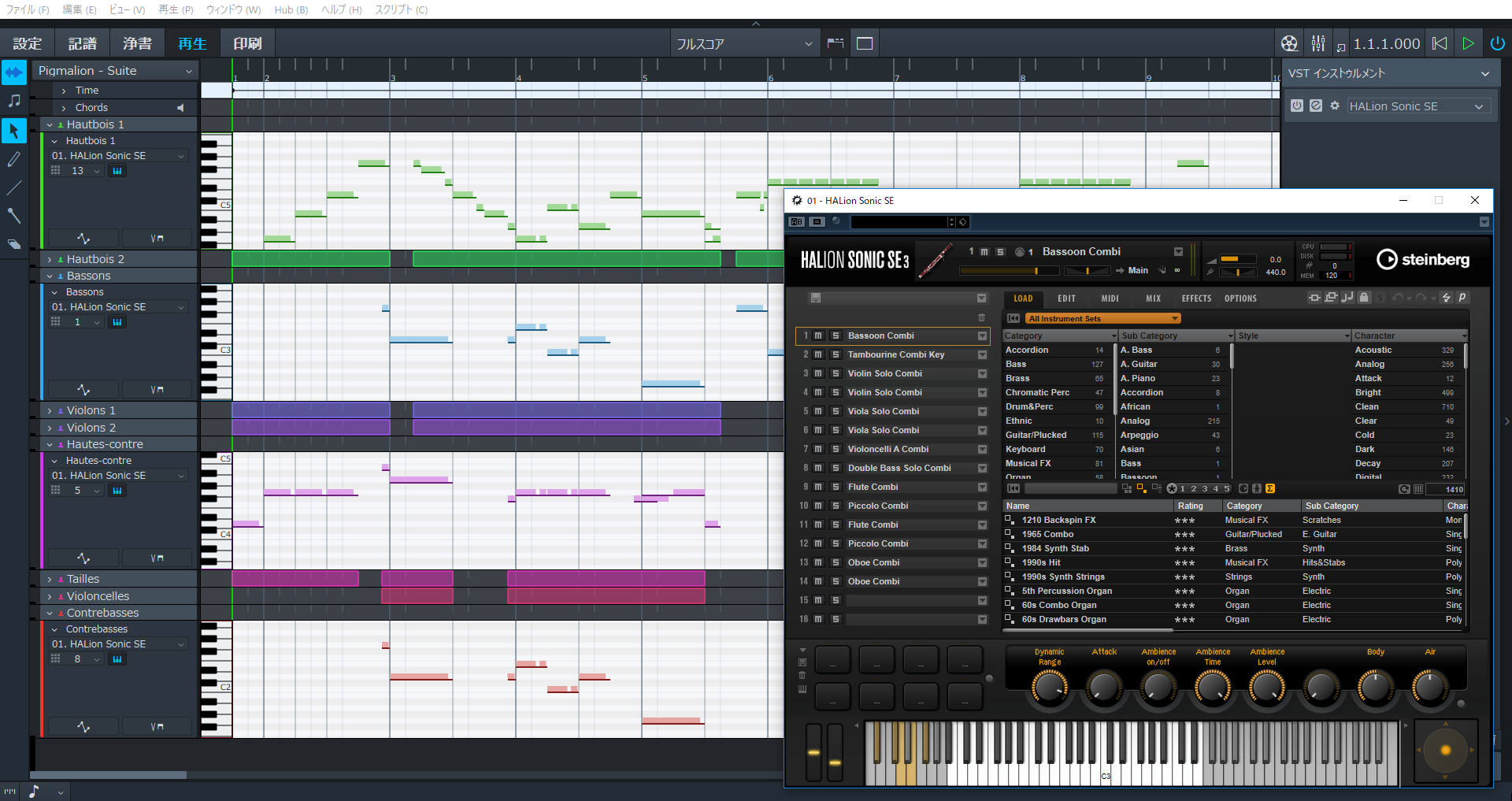Image resolution: width=1512 pixels, height=801 pixels.
Task: Click the lock icon in HALion toolbar
Action: (x=1364, y=298)
